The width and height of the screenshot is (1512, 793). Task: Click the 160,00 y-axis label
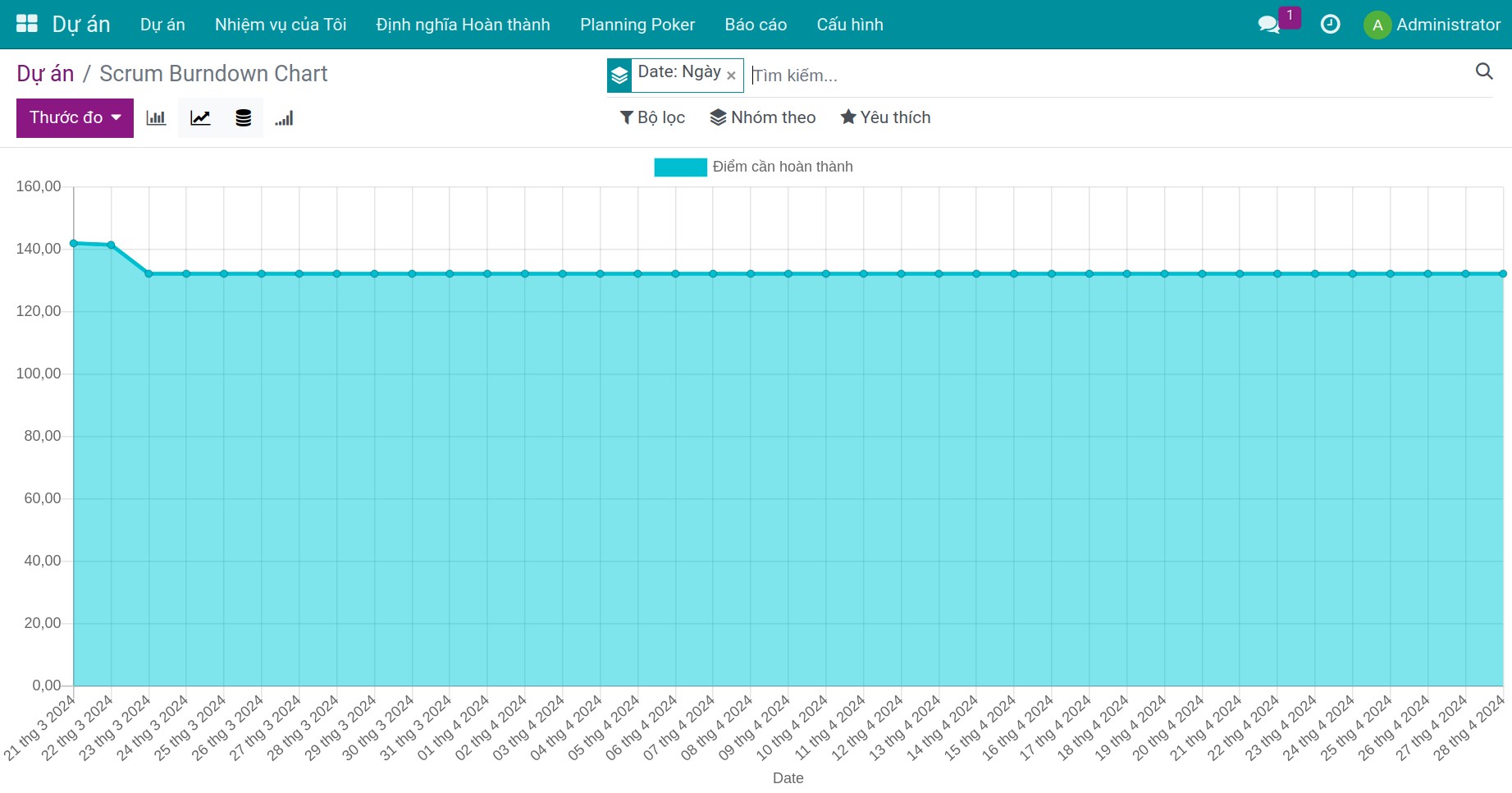coord(39,186)
